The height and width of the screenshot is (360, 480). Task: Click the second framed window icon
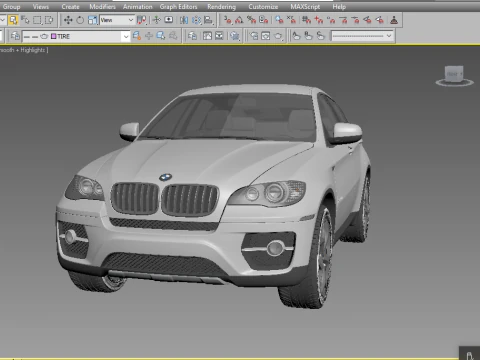click(219, 36)
